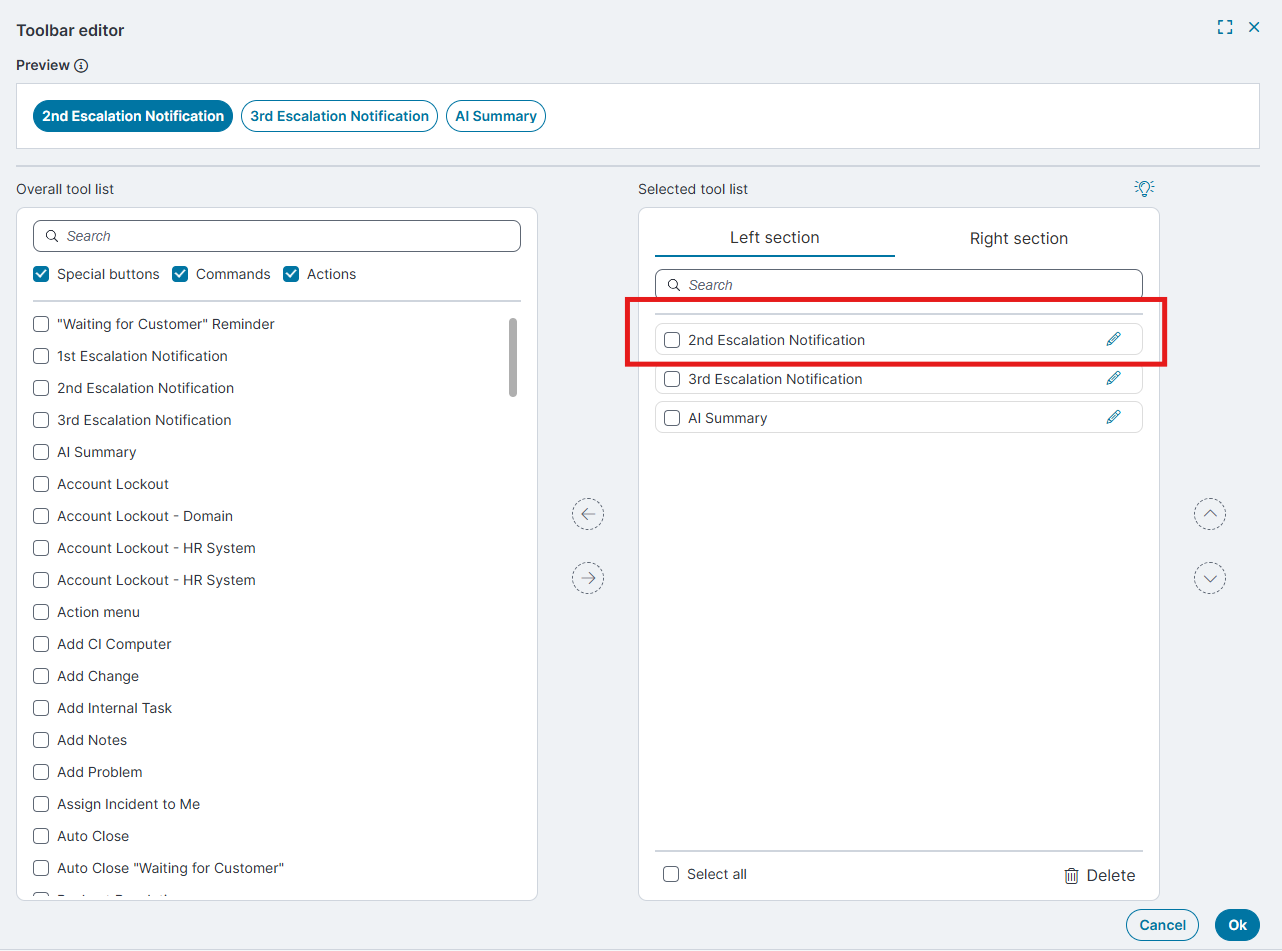Move selected tool up in order
This screenshot has width=1282, height=951.
coord(1209,514)
